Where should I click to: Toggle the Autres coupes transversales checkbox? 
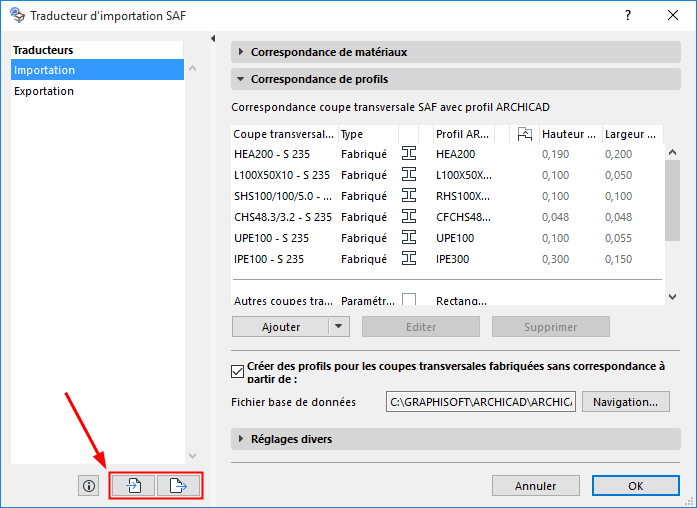pos(409,300)
